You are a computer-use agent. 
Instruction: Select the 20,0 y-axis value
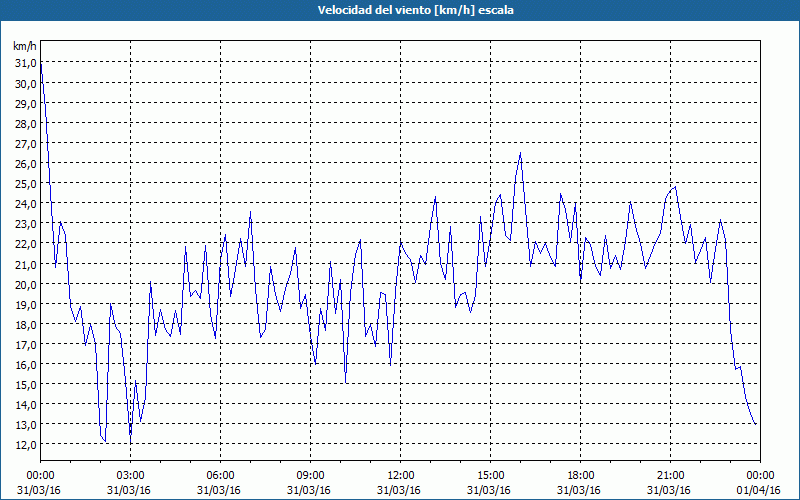pyautogui.click(x=26, y=284)
